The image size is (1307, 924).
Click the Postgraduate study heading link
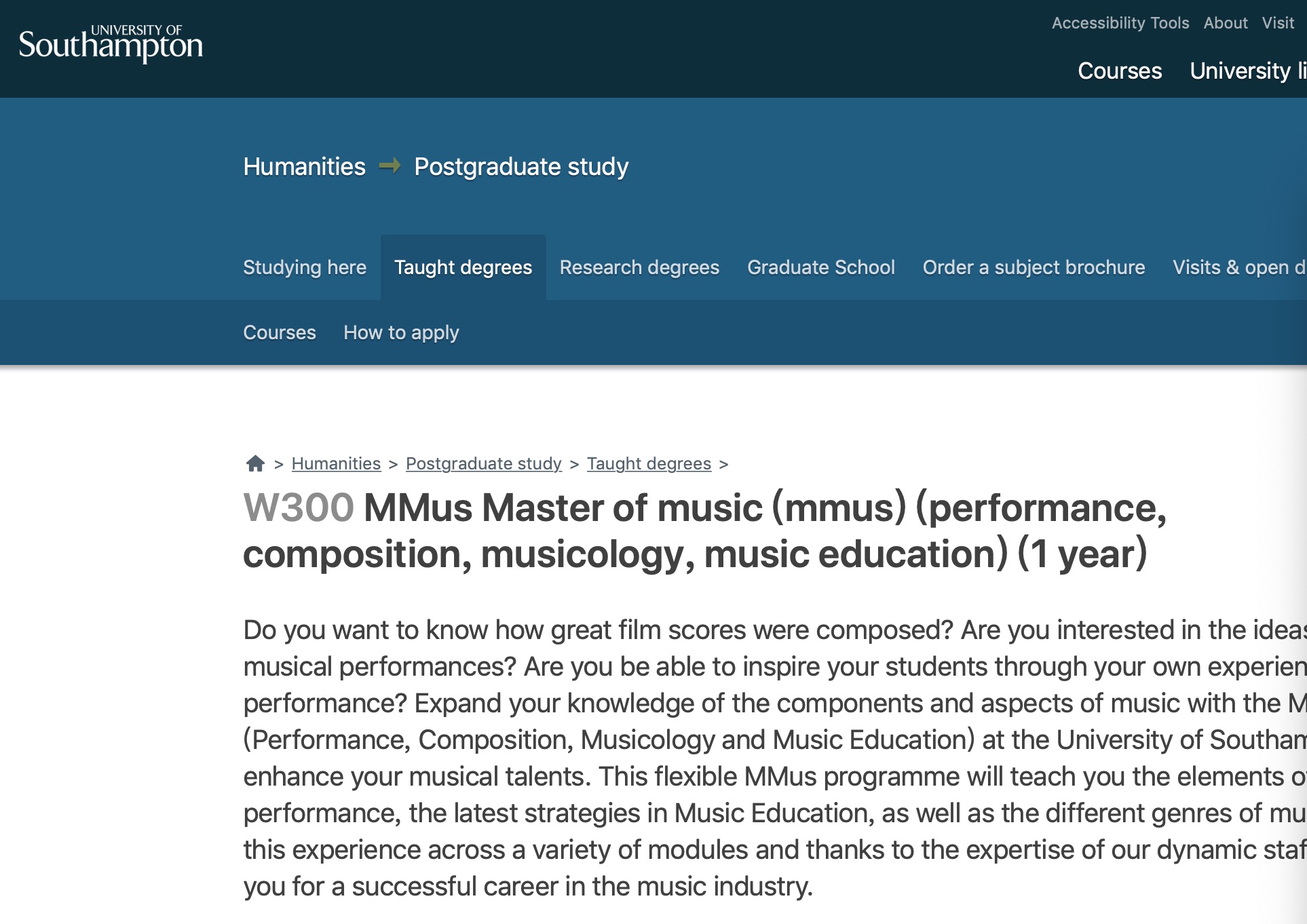pos(521,167)
